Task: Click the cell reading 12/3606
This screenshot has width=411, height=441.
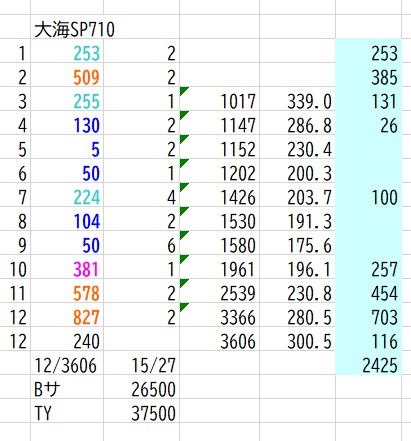Action: coord(67,363)
